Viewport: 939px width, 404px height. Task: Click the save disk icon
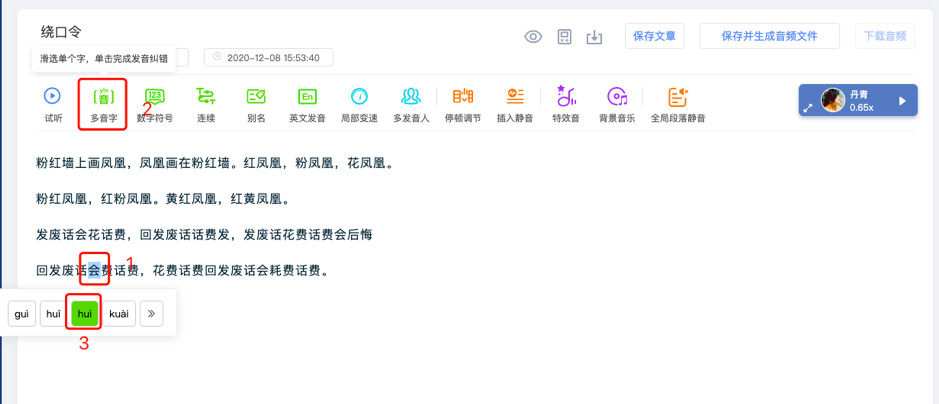click(x=564, y=37)
